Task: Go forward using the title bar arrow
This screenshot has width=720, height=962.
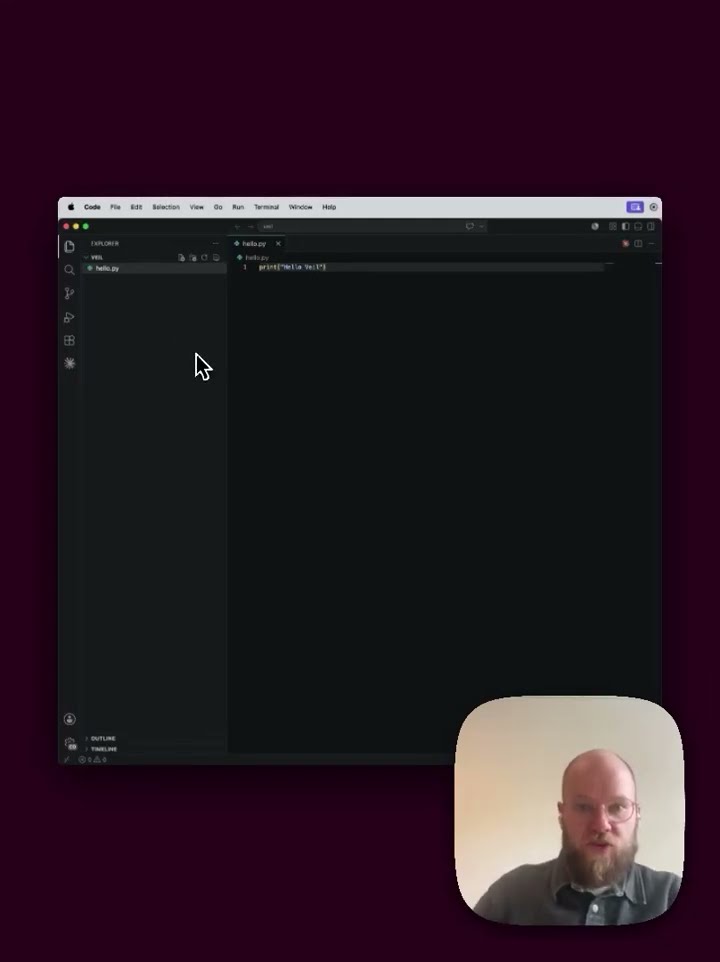Action: click(x=250, y=227)
